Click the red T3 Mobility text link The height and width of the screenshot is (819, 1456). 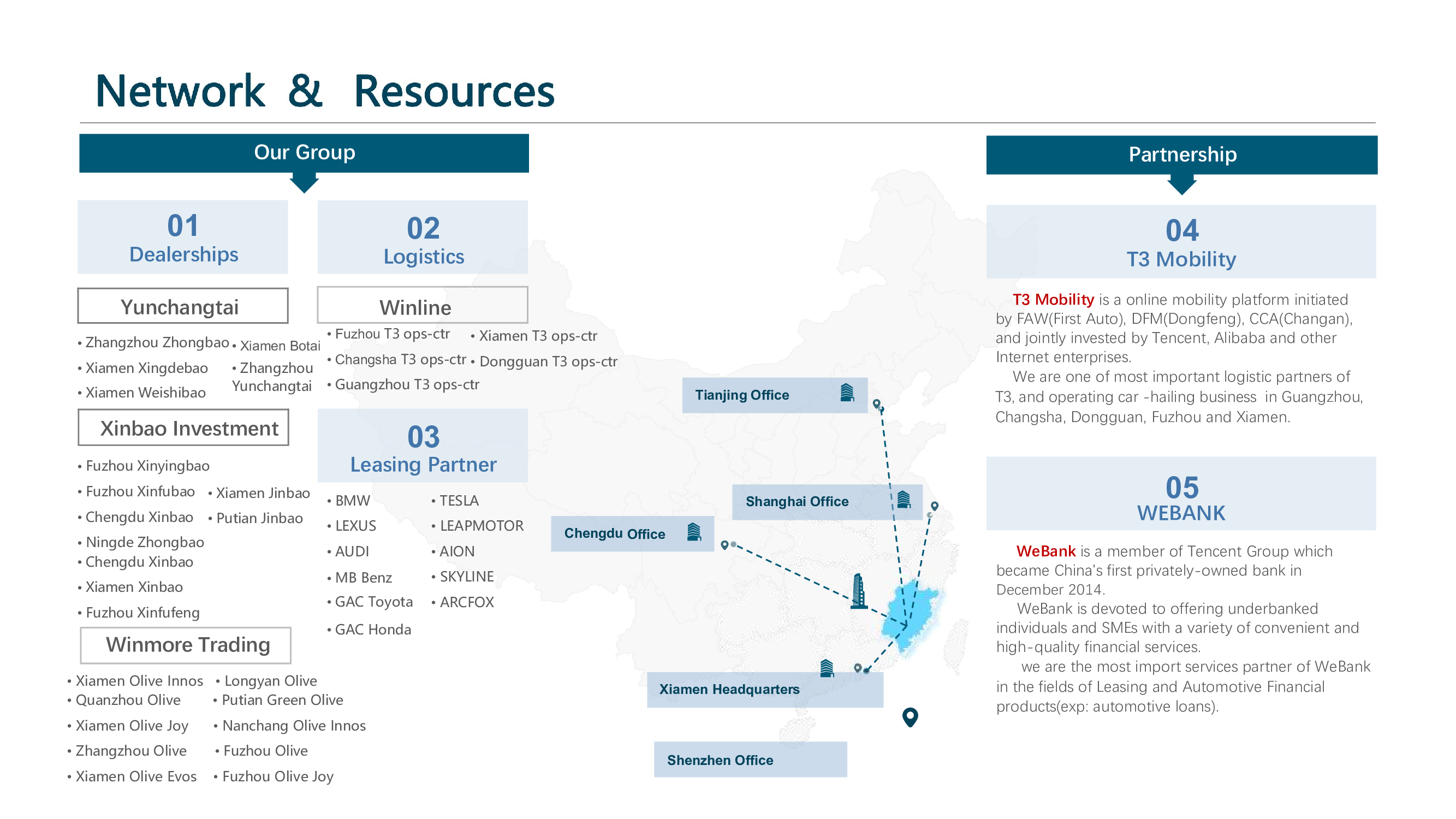[1053, 299]
